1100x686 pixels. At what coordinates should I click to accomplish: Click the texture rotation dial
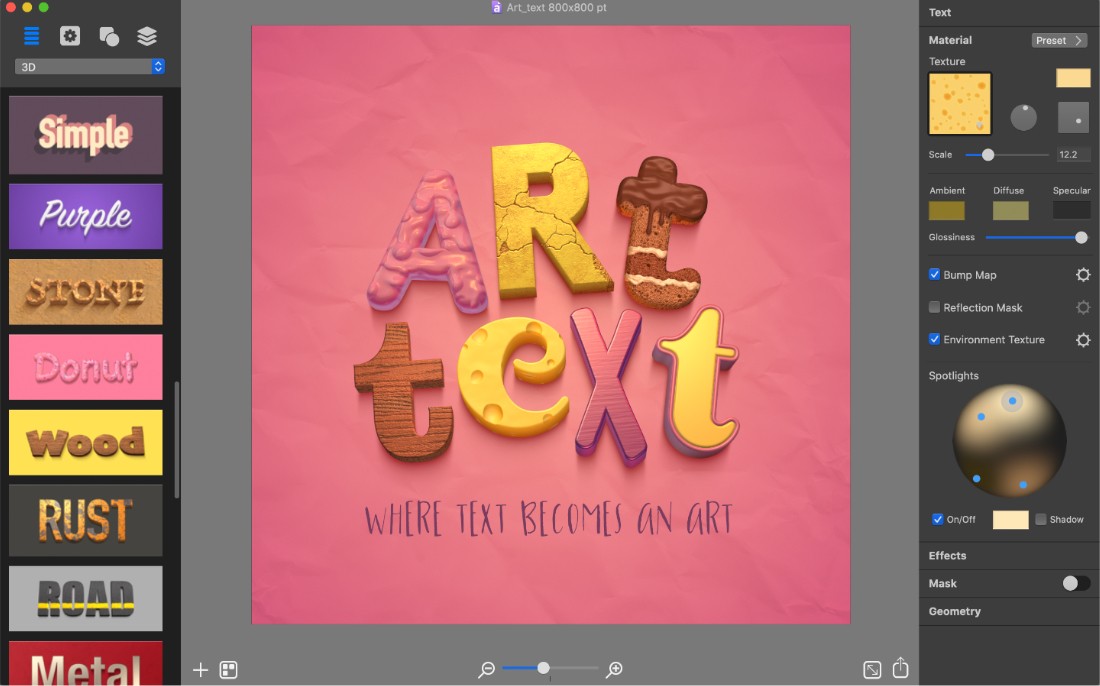[1024, 117]
